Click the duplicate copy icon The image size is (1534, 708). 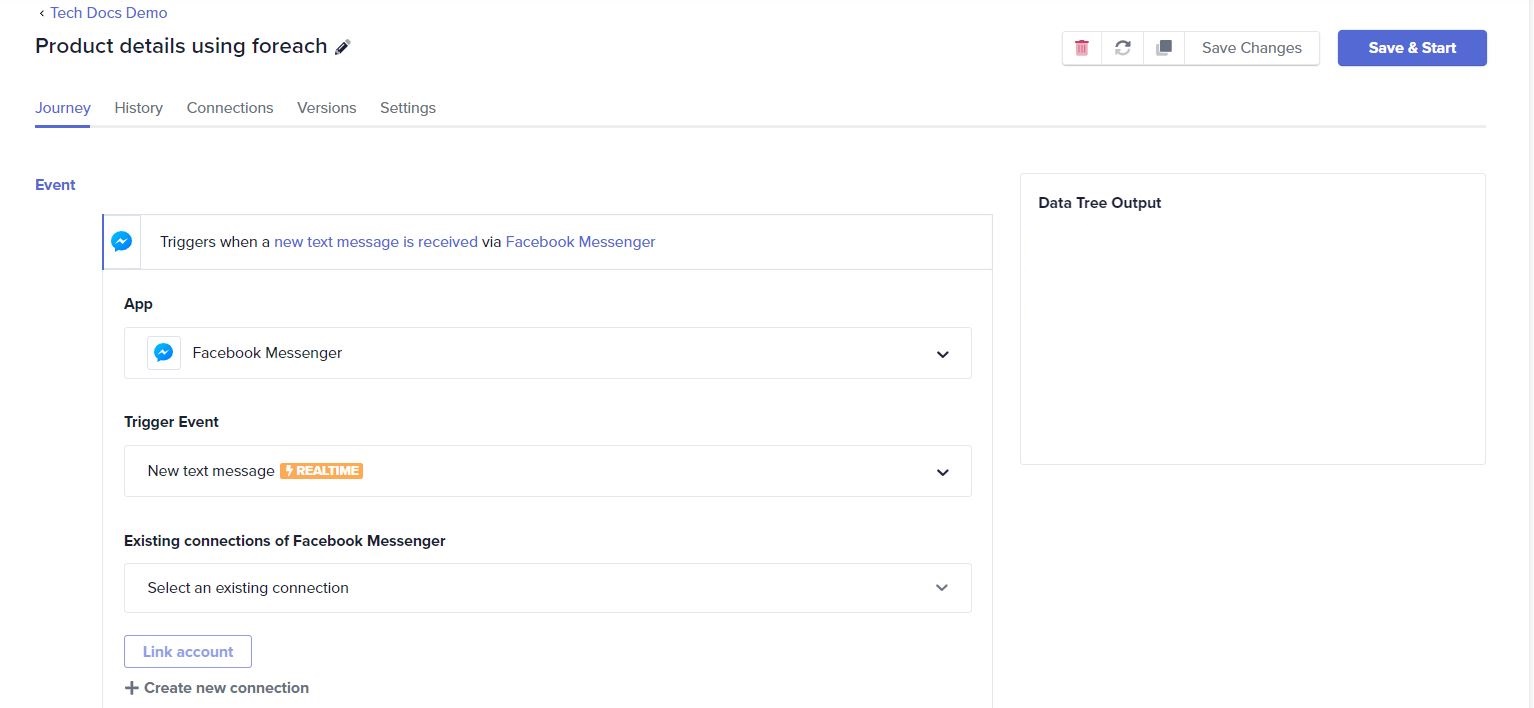(1163, 48)
